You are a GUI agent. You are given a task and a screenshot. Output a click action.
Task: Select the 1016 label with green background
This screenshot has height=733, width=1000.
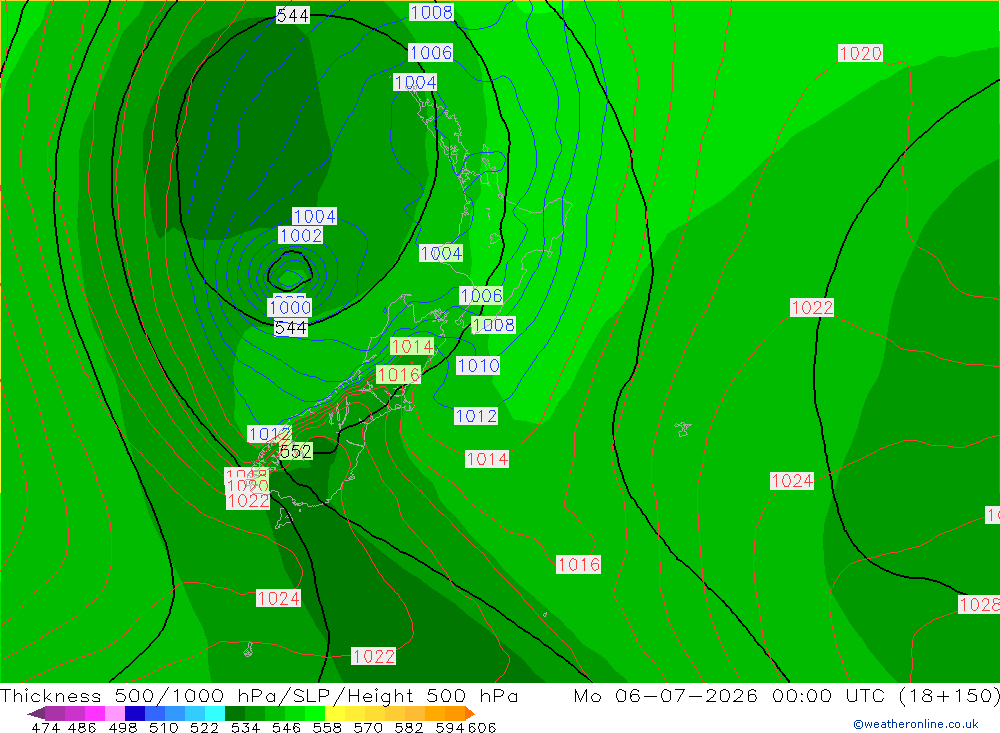(x=399, y=374)
